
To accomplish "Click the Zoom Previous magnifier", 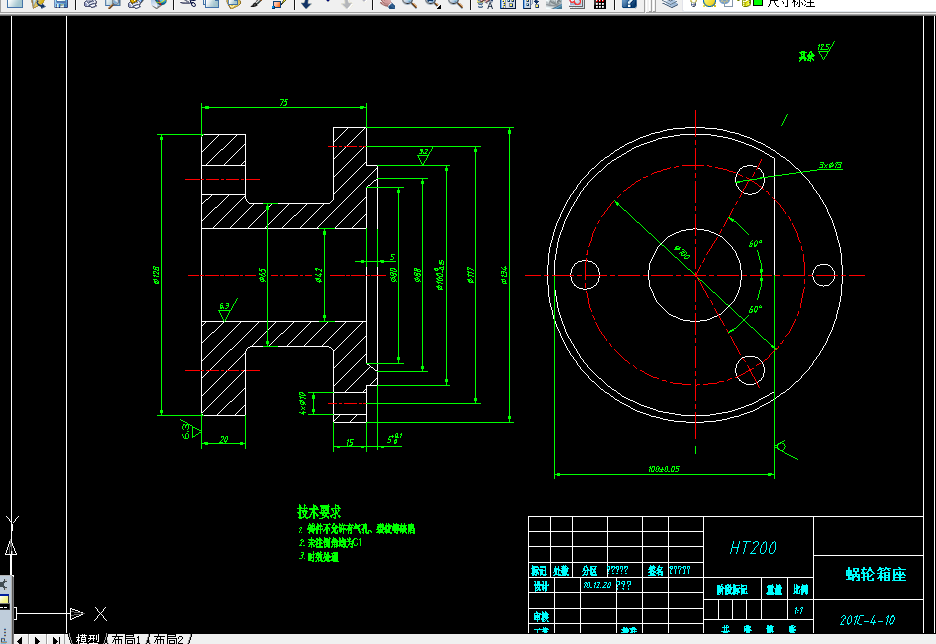I will [x=455, y=3].
